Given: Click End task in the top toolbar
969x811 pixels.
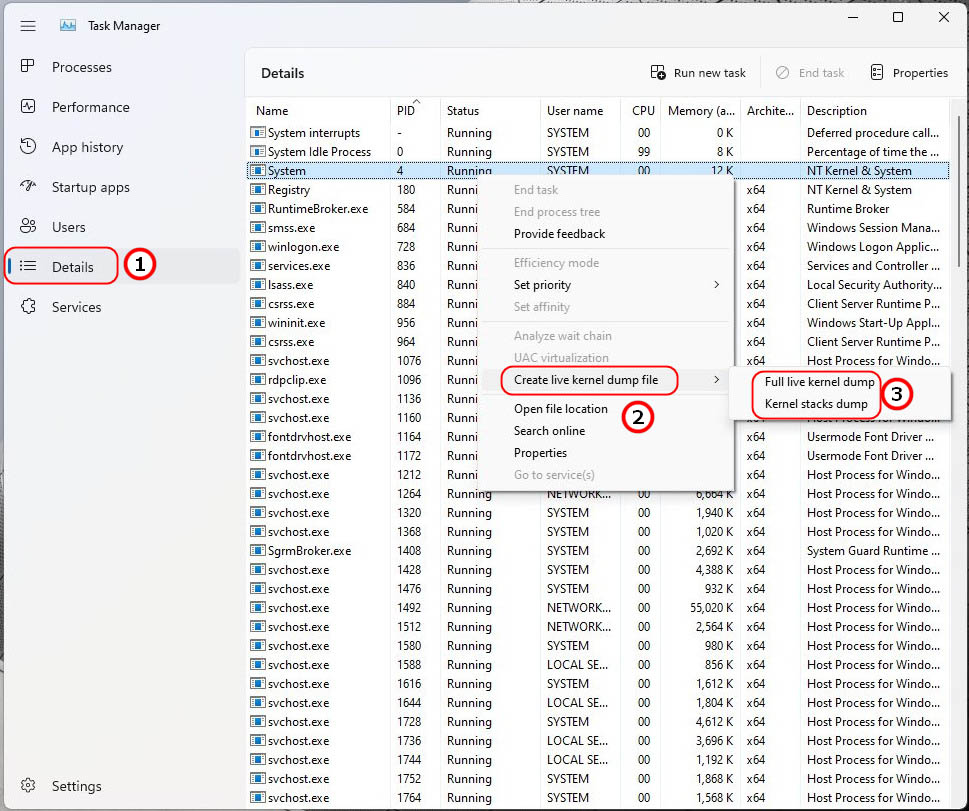Looking at the screenshot, I should (810, 73).
